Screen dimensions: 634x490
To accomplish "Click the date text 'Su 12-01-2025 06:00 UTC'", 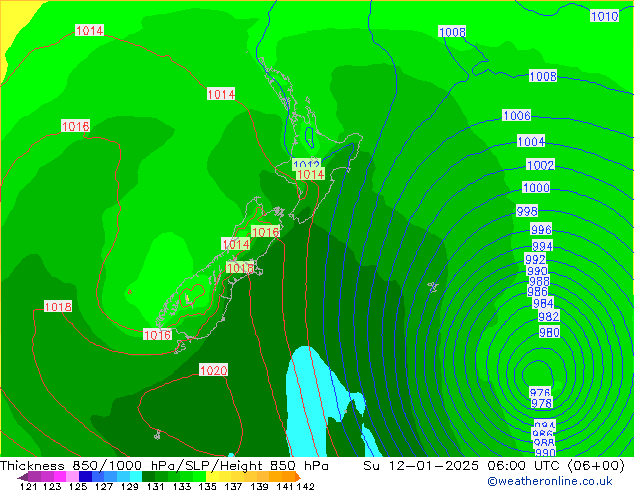I will tap(463, 466).
